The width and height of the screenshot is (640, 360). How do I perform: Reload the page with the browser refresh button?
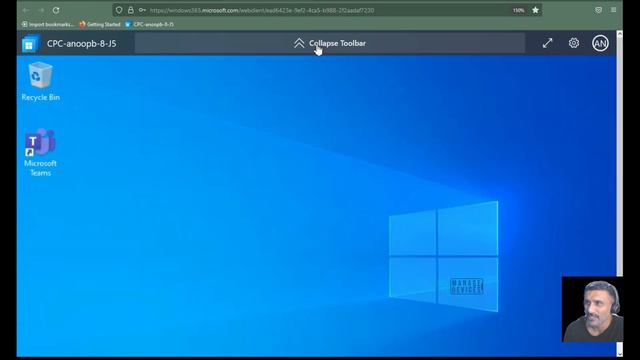tap(56, 10)
